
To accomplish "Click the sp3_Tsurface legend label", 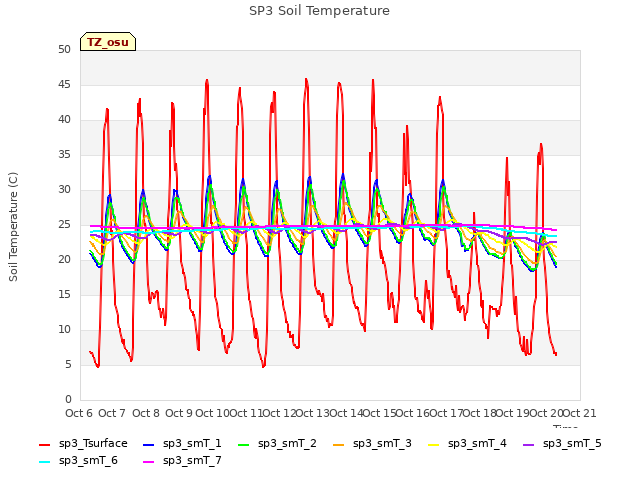I will coord(93,443).
